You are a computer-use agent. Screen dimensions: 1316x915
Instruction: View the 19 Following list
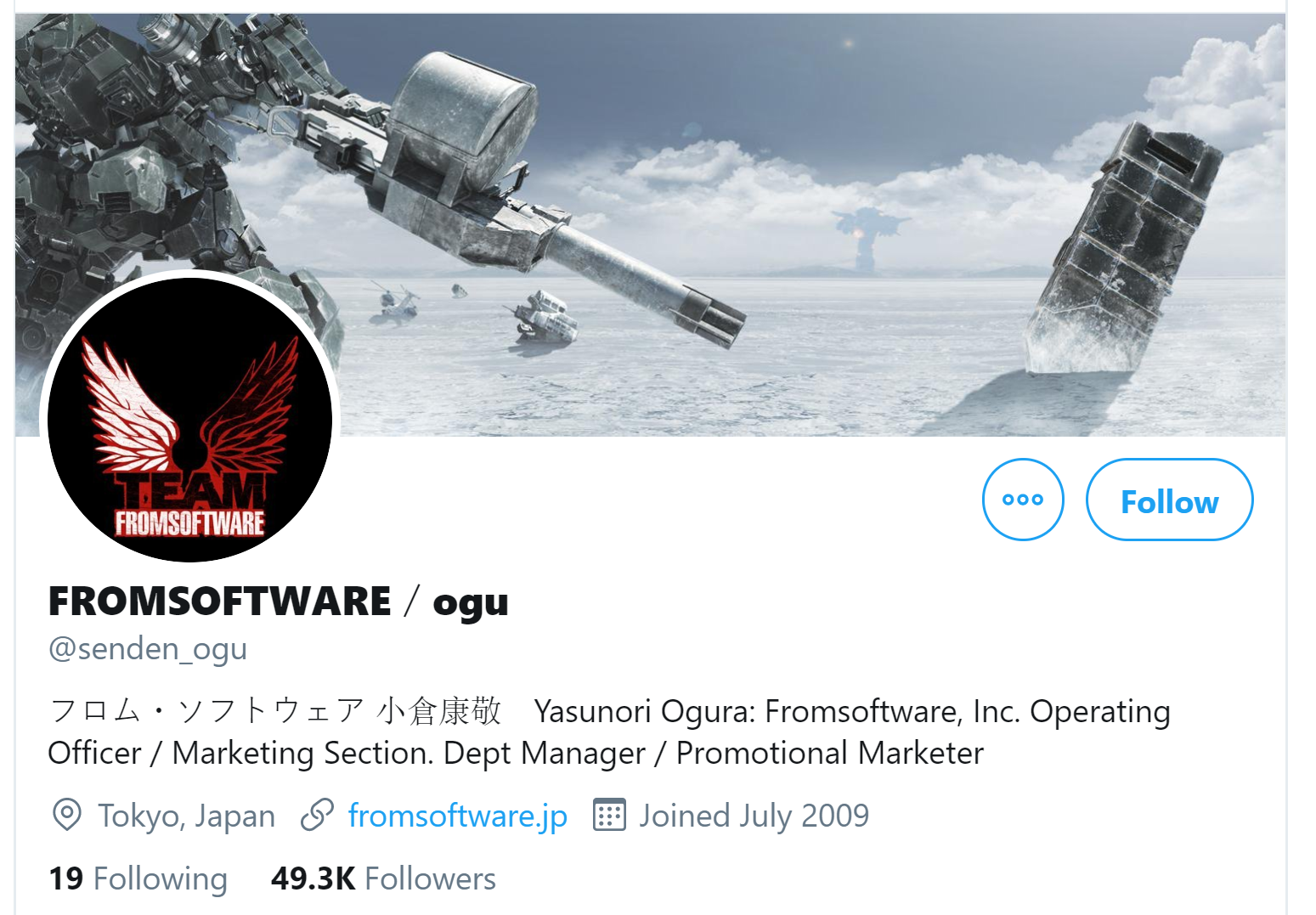[138, 878]
